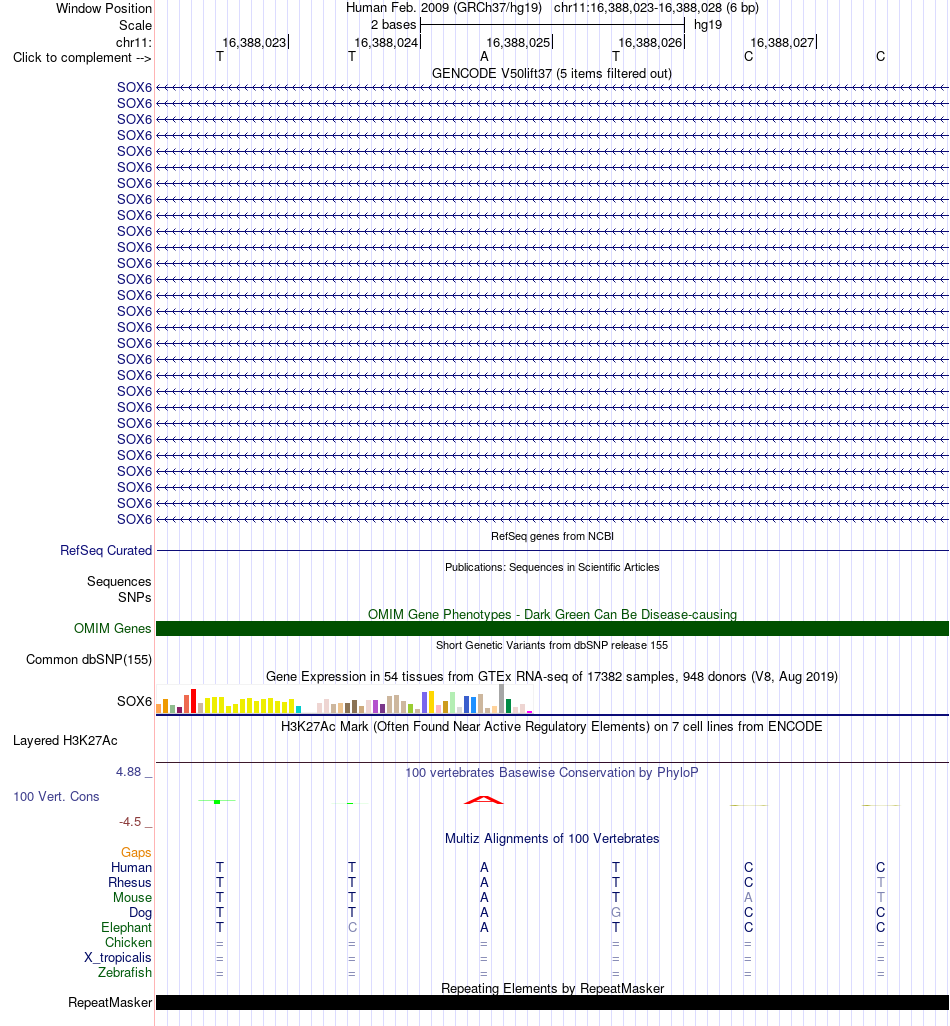Click the 'chr11:' ruler label

(133, 43)
